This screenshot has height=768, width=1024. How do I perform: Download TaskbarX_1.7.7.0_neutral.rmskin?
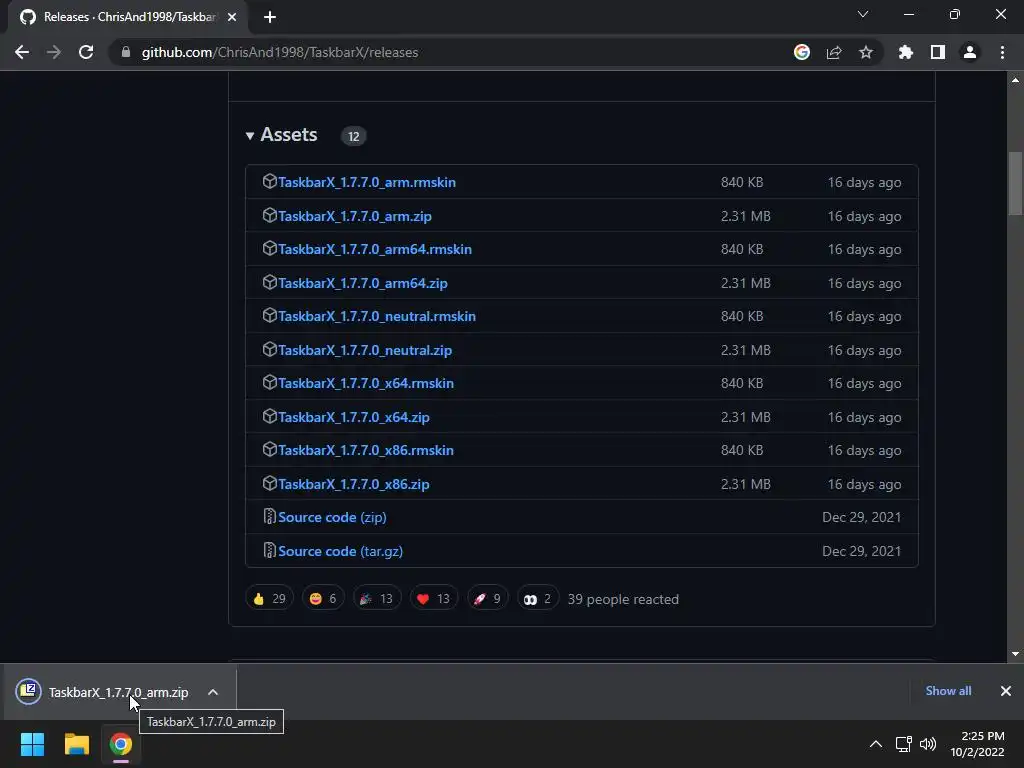pos(377,316)
